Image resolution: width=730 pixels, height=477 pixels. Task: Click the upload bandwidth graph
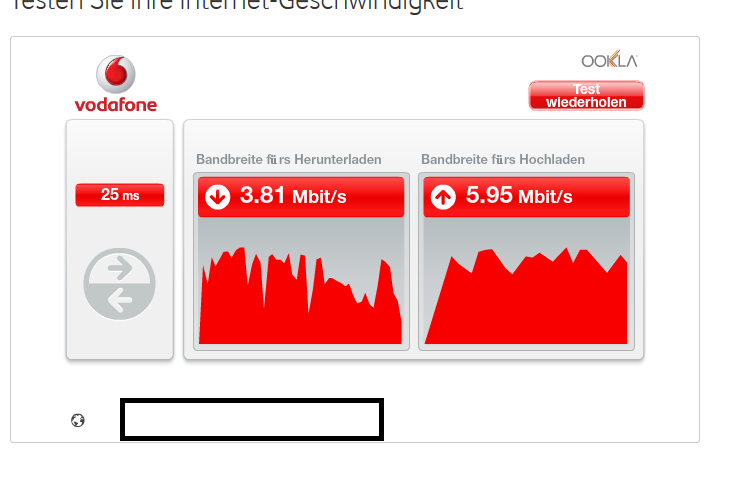click(x=526, y=281)
